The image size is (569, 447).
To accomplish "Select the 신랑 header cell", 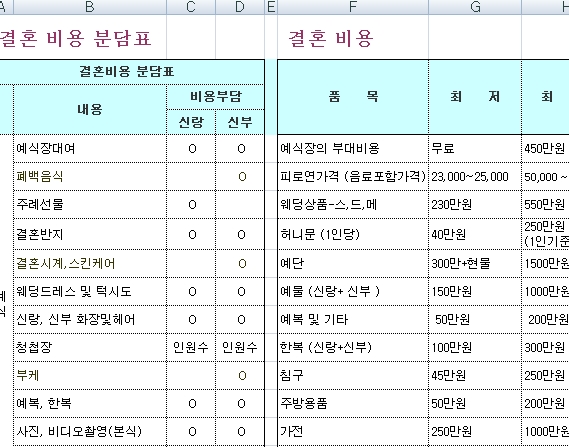I will coord(191,122).
